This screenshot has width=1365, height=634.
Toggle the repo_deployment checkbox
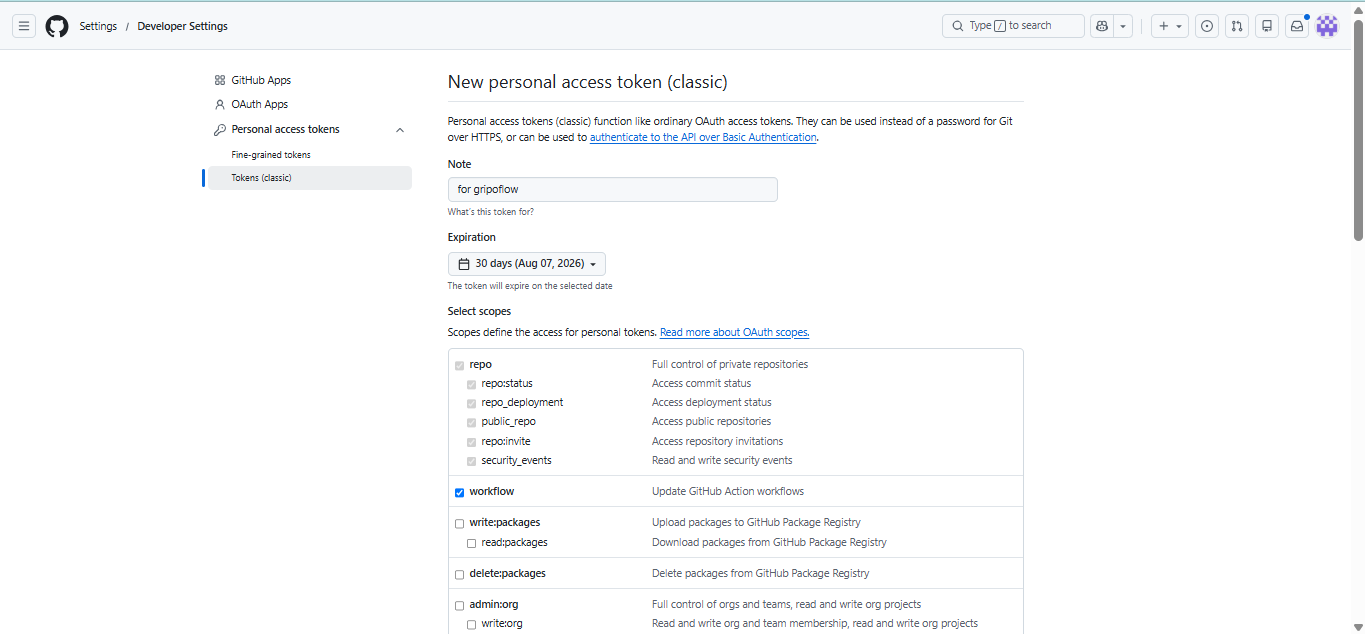click(471, 403)
